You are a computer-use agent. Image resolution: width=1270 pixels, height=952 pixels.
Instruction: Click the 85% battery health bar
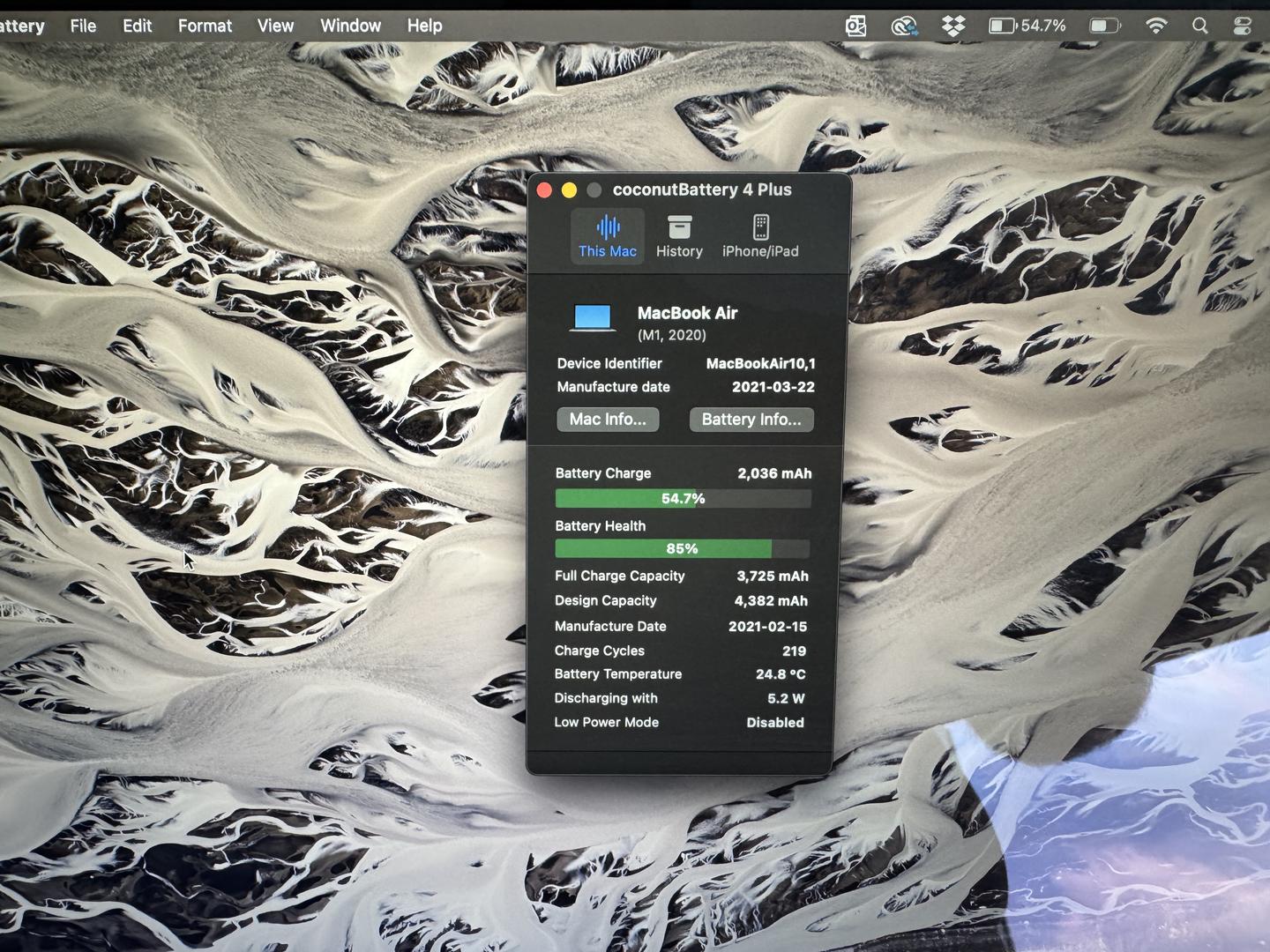click(682, 548)
